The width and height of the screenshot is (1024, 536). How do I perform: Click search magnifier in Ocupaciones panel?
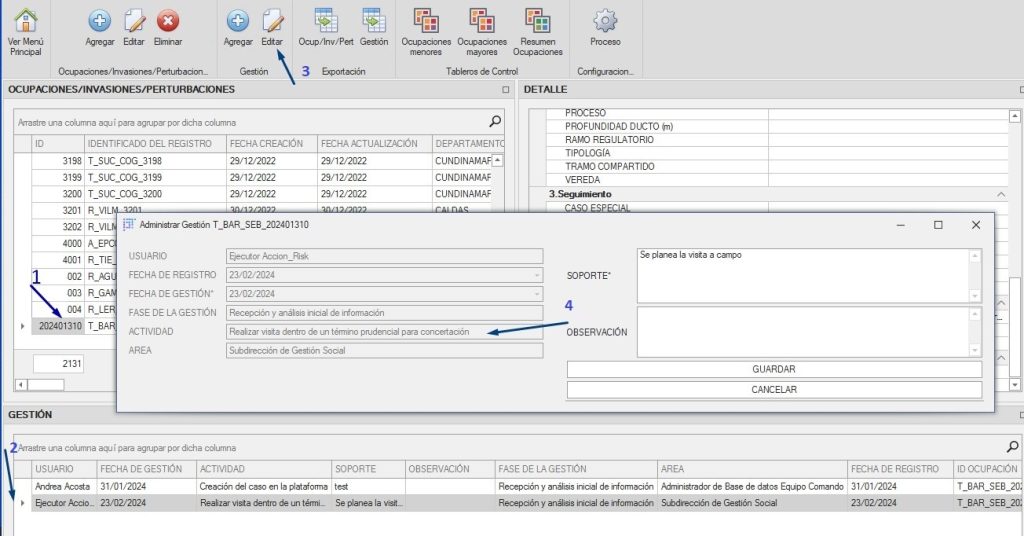[494, 121]
